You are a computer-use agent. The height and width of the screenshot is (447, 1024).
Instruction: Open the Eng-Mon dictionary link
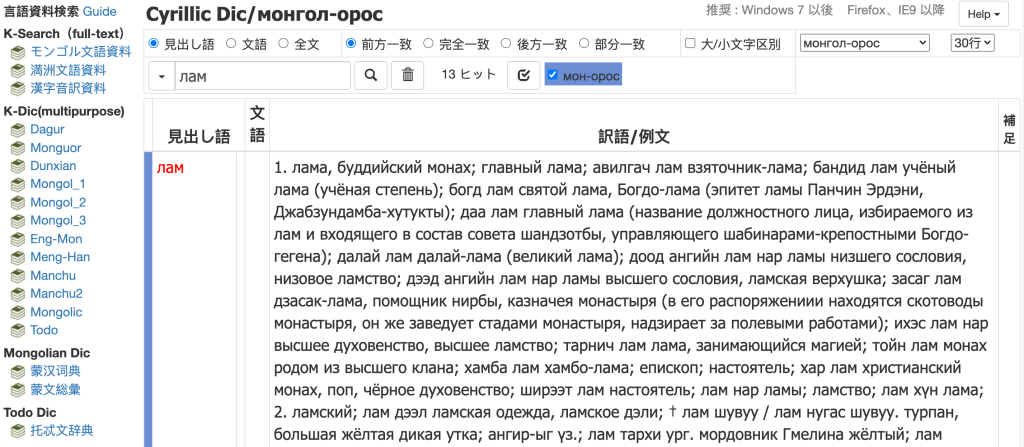tap(56, 239)
